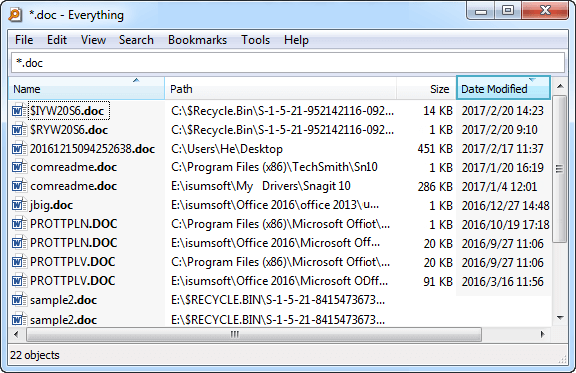576x373 pixels.
Task: Sort by the Date Modified column header
Action: click(x=503, y=88)
